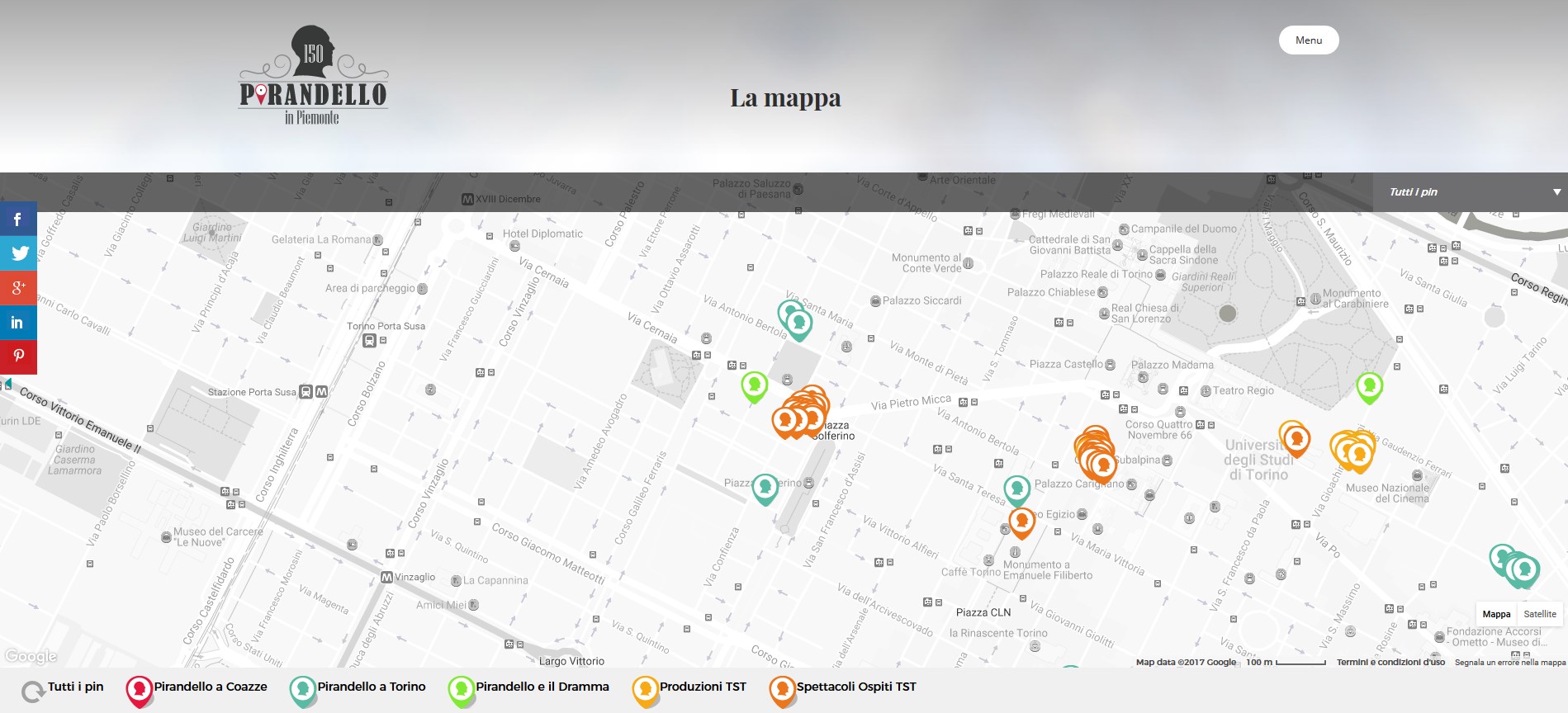Click the La mappa page heading
1568x713 pixels.
785,97
